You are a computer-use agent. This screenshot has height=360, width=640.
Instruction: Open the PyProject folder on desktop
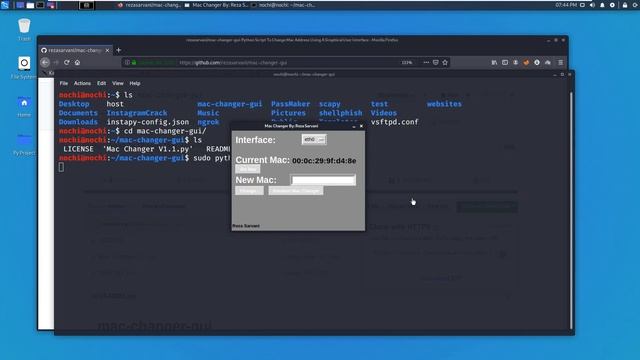tap(24, 144)
